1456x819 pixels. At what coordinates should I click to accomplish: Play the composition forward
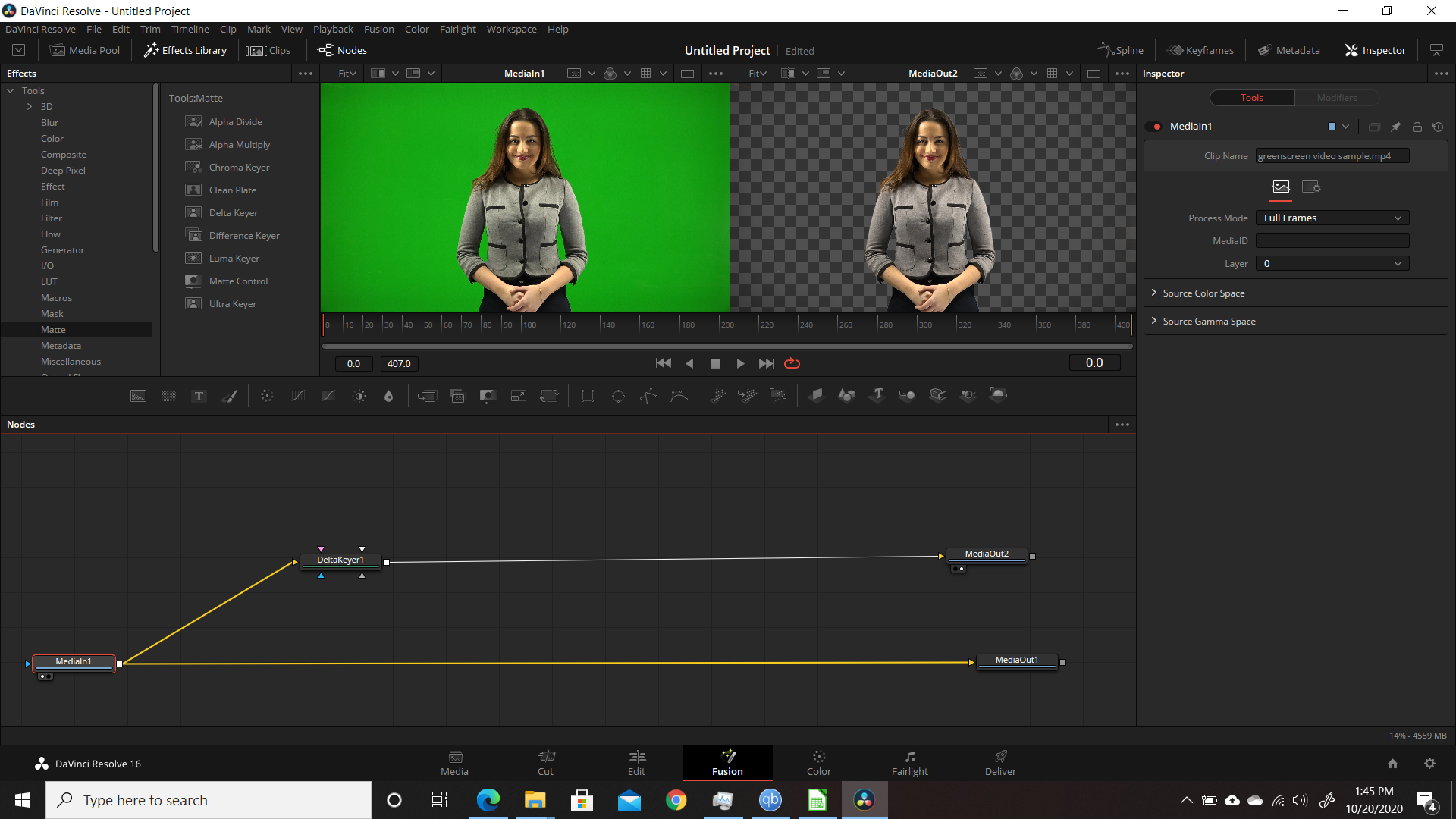(740, 363)
